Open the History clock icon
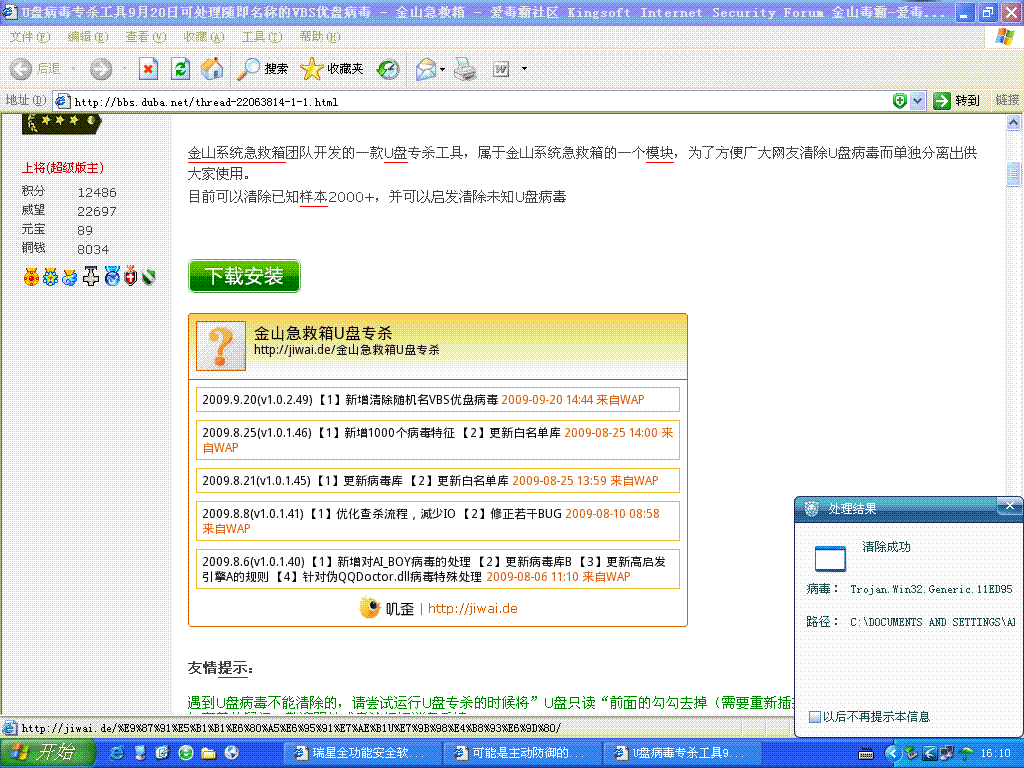This screenshot has height=768, width=1024. tap(388, 69)
